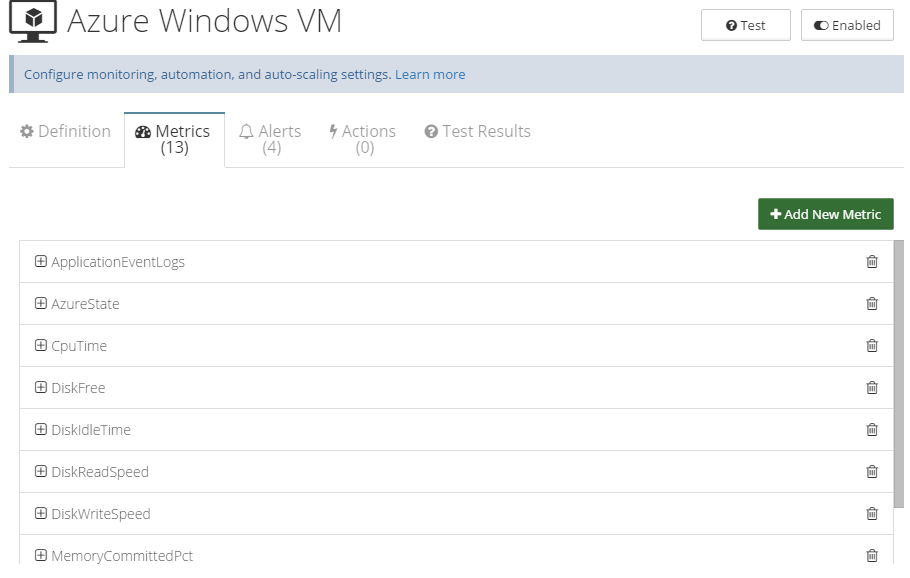This screenshot has height=578, width=910.
Task: Expand the DiskFree metric row
Action: pyautogui.click(x=41, y=387)
